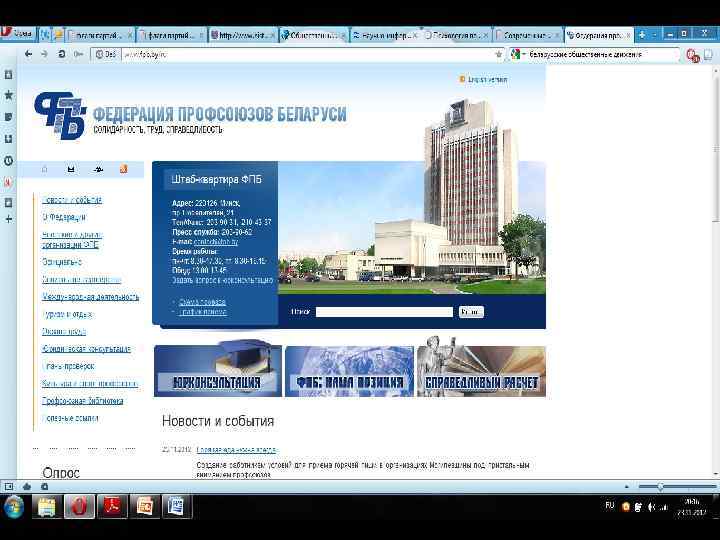Screen dimensions: 720x540
Task: Select the active Федерация проф tab
Action: [599, 35]
